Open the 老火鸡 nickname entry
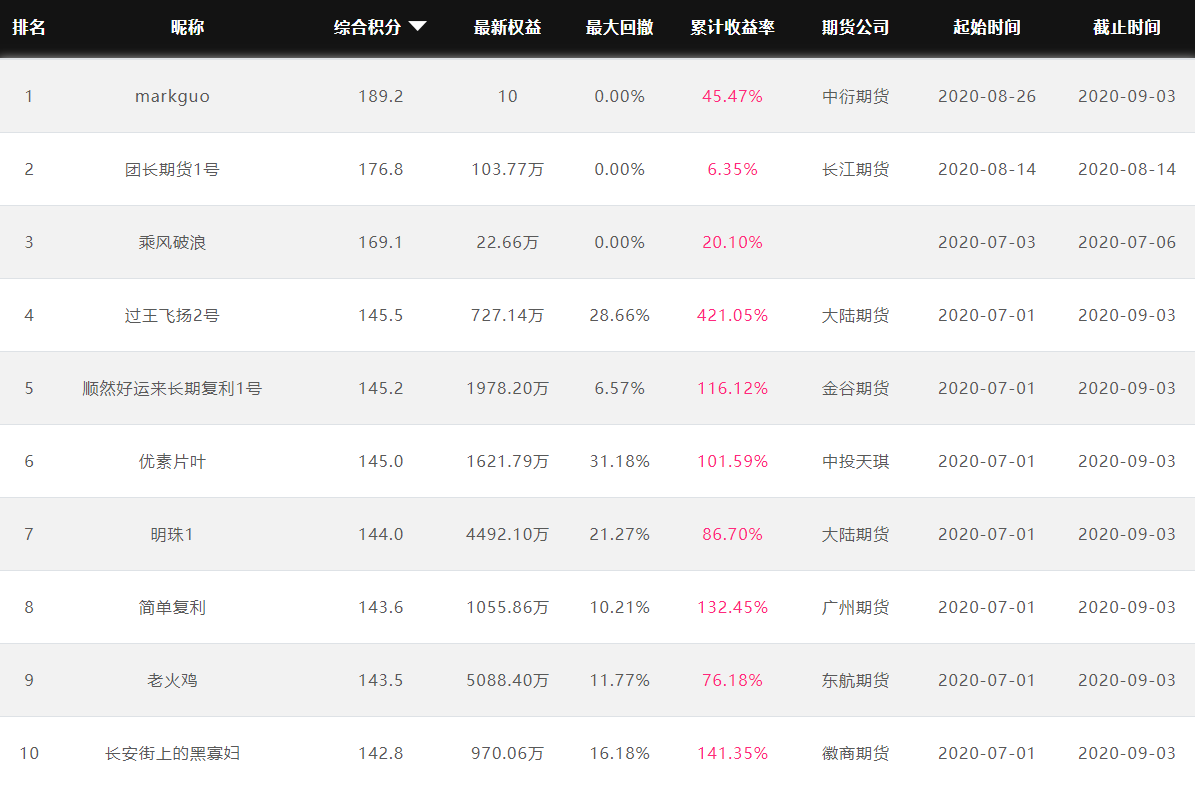Screen dimensions: 1195x786 (x=172, y=680)
